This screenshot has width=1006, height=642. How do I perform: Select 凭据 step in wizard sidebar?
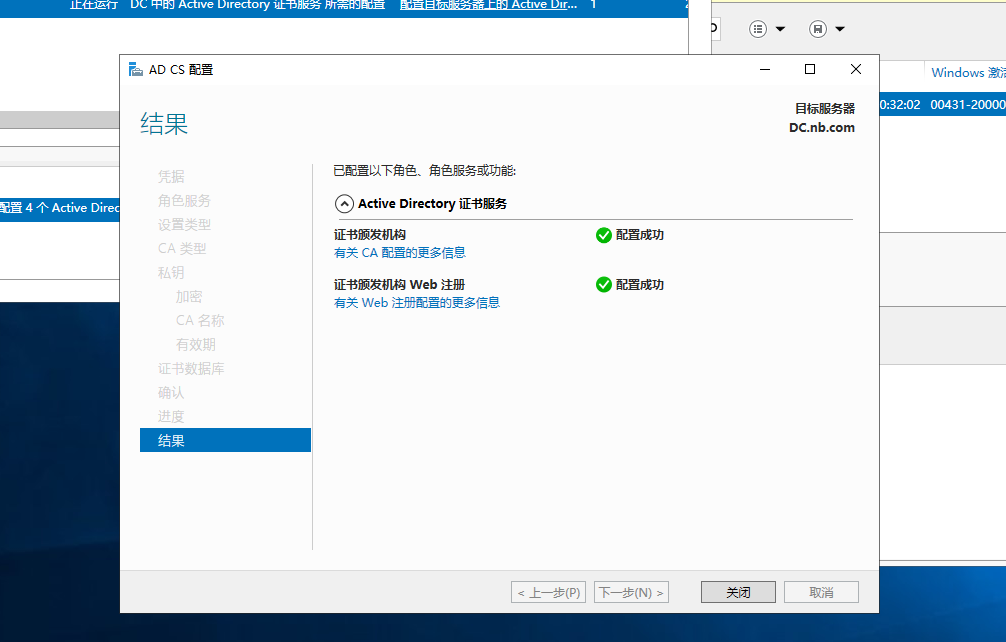(171, 176)
